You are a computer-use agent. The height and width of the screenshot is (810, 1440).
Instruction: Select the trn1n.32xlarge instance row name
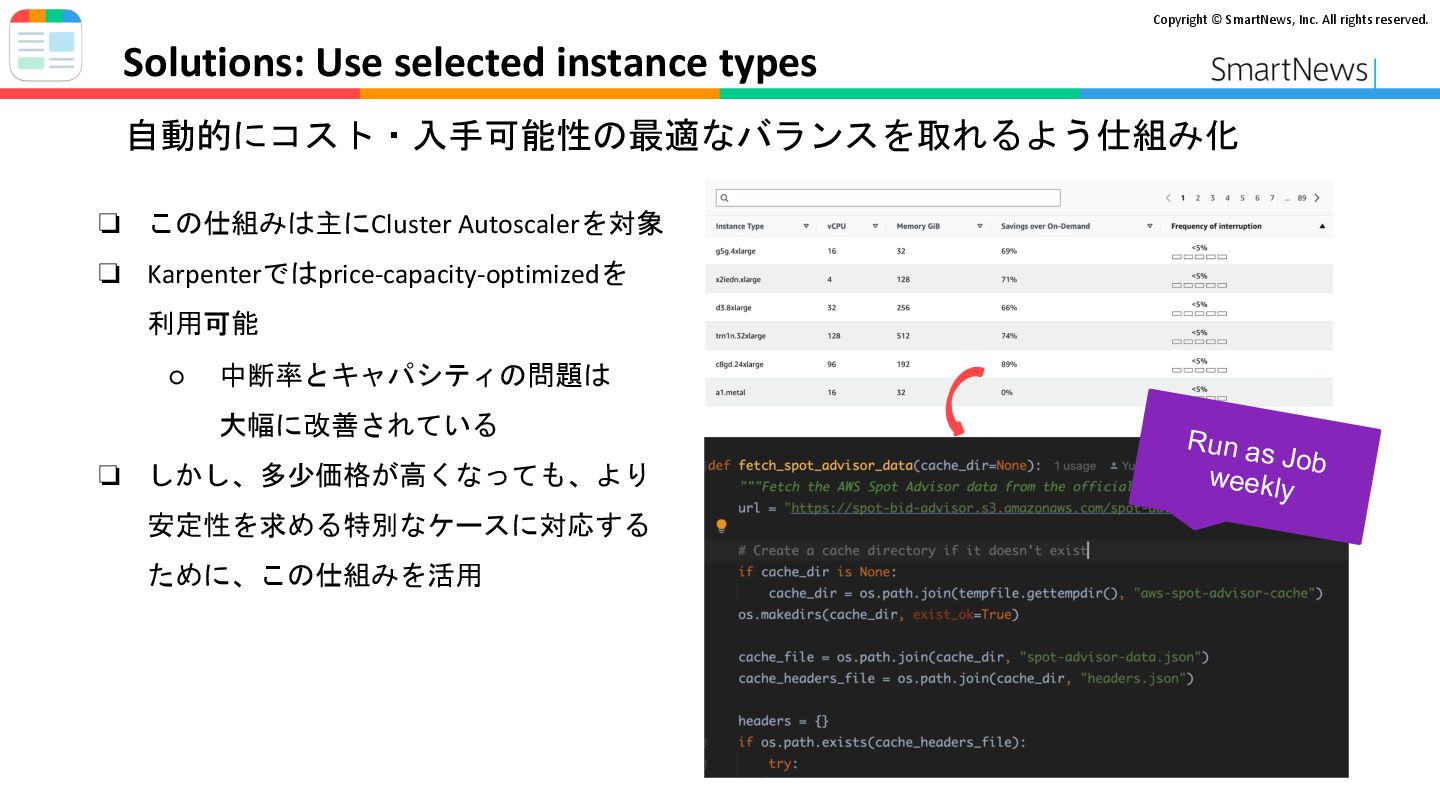pos(741,336)
